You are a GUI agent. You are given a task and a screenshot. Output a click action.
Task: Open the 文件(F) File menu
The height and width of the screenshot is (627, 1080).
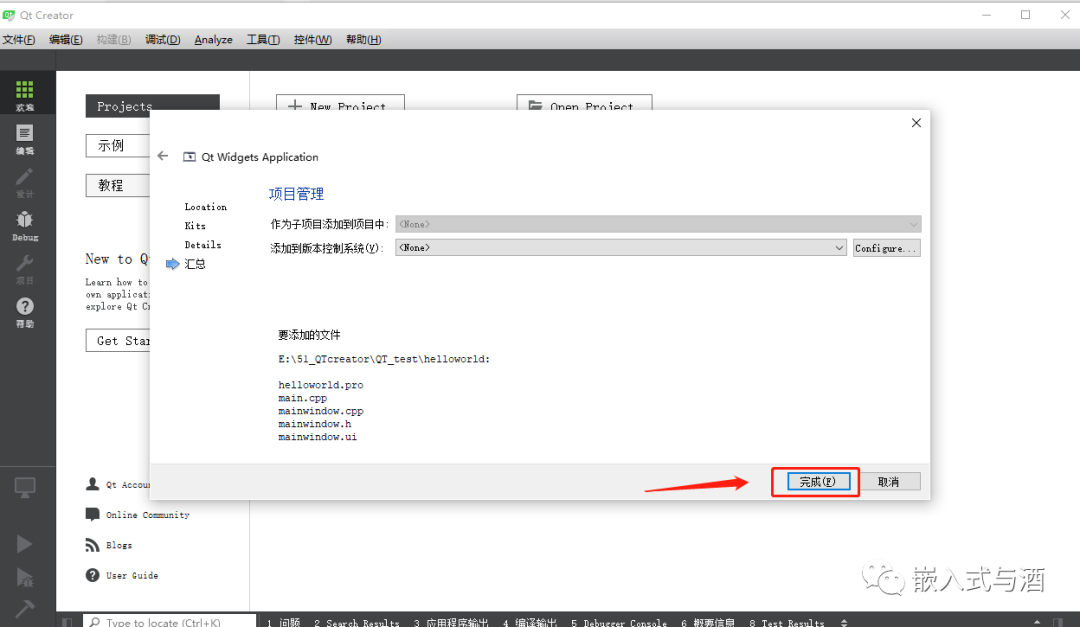tap(19, 39)
